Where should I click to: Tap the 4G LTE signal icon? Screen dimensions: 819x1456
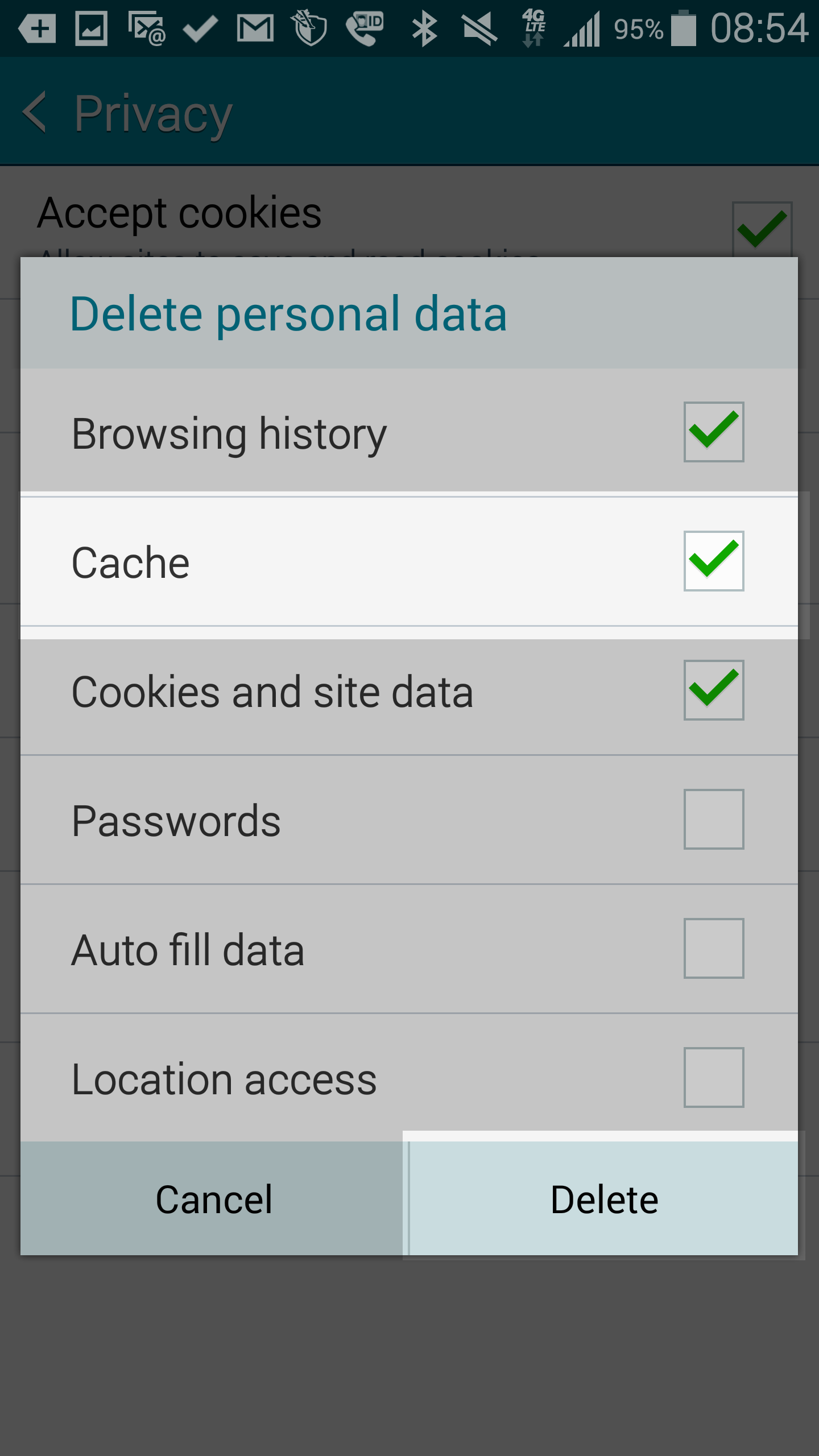click(533, 28)
